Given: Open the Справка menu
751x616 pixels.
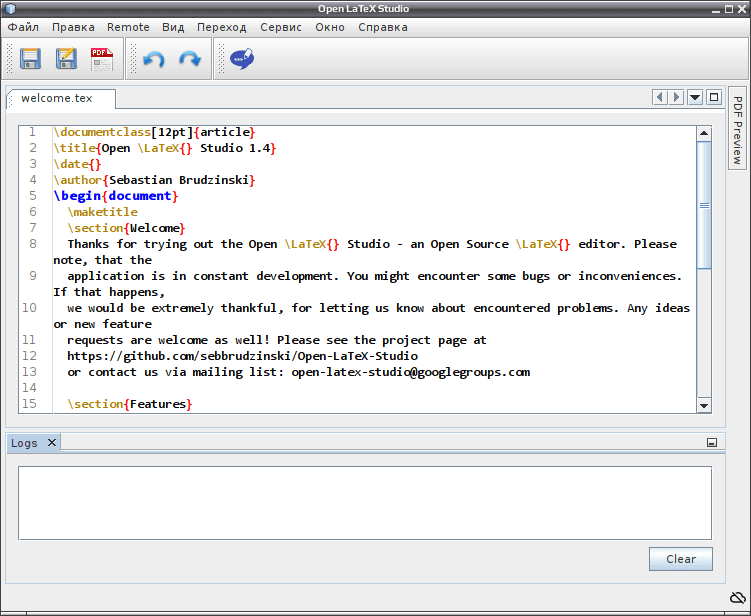Looking at the screenshot, I should click(x=383, y=27).
